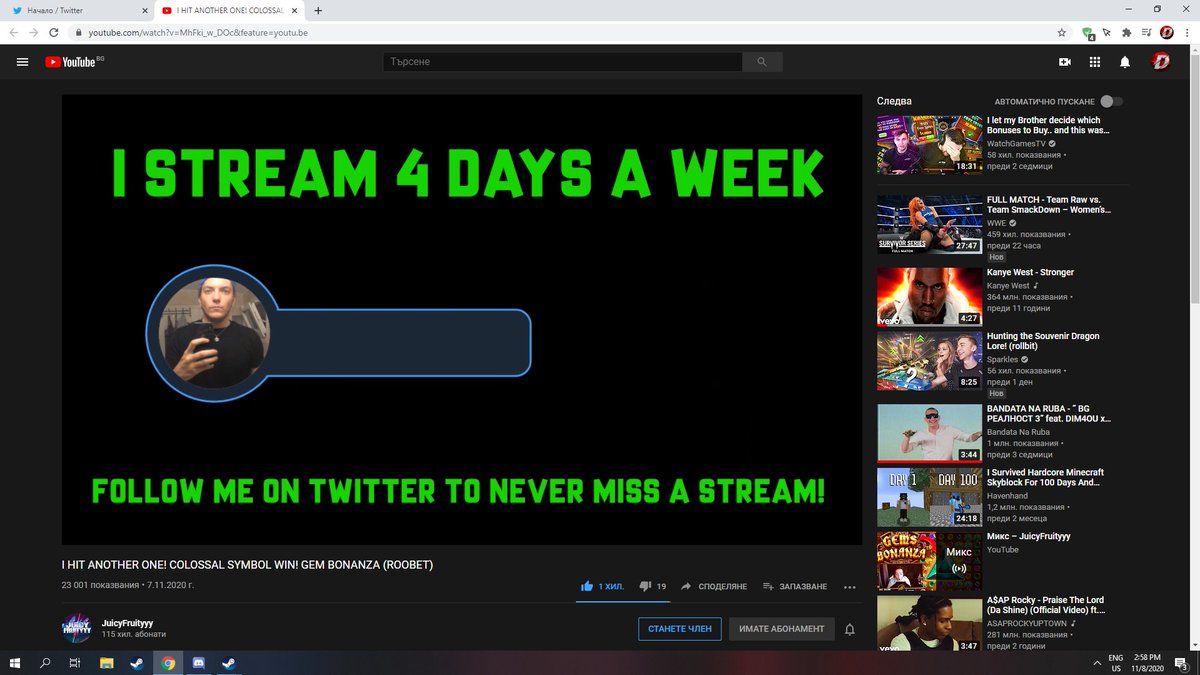Open a new browser tab
The image size is (1200, 675).
(x=318, y=10)
